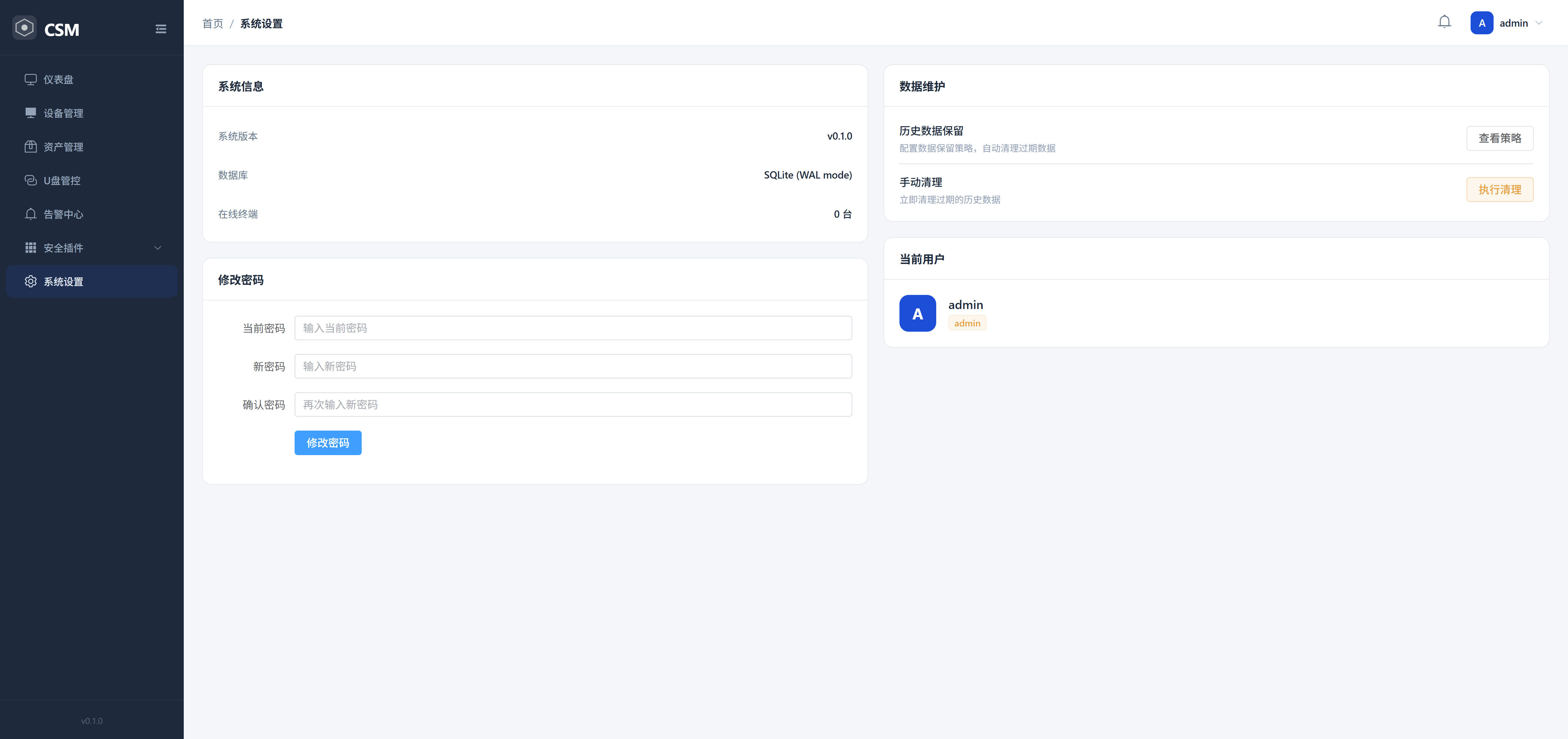Go to 首页 breadcrumb link
The width and height of the screenshot is (1568, 739).
point(213,24)
